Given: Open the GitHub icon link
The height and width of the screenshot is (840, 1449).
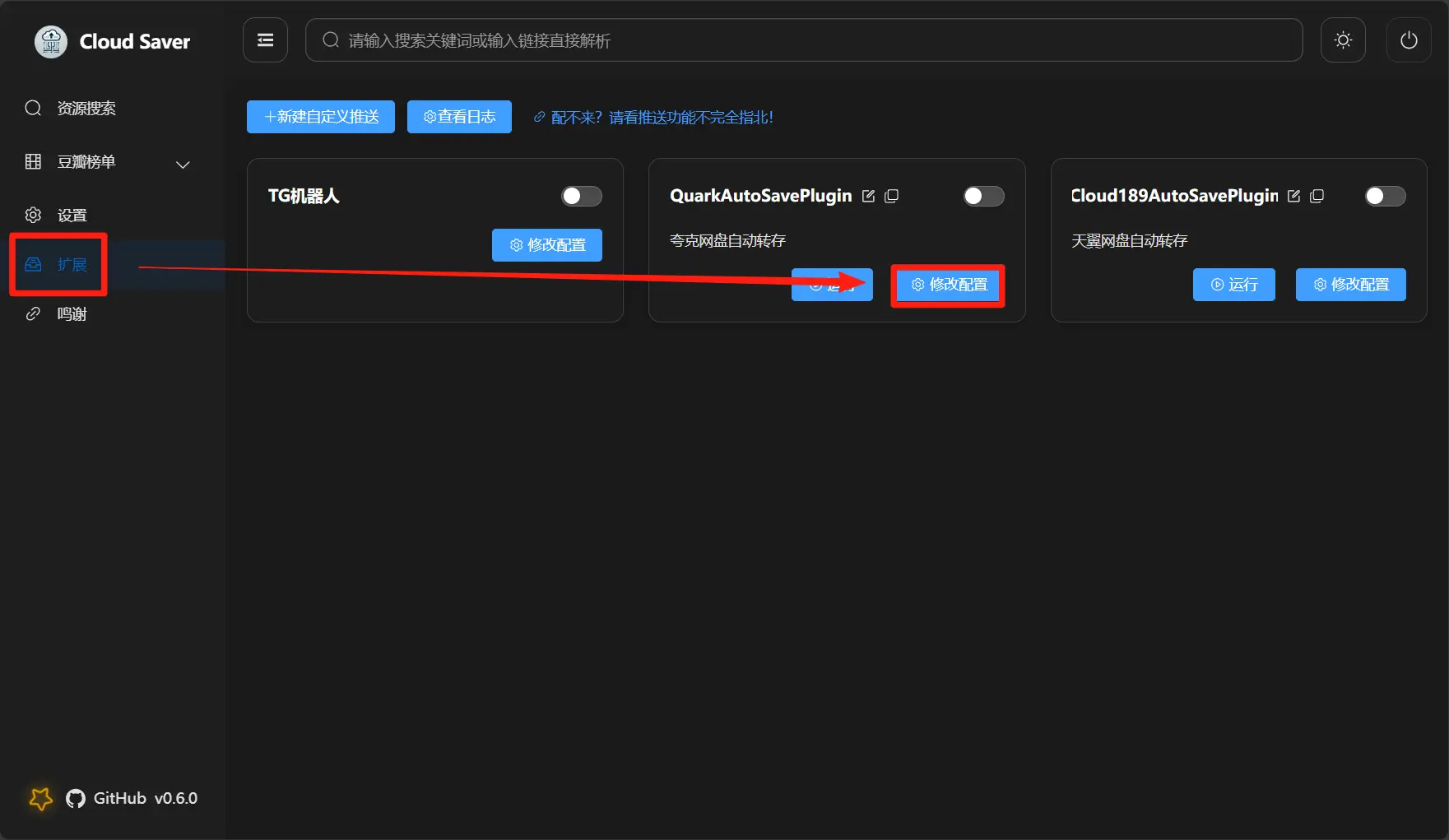Looking at the screenshot, I should (x=76, y=799).
